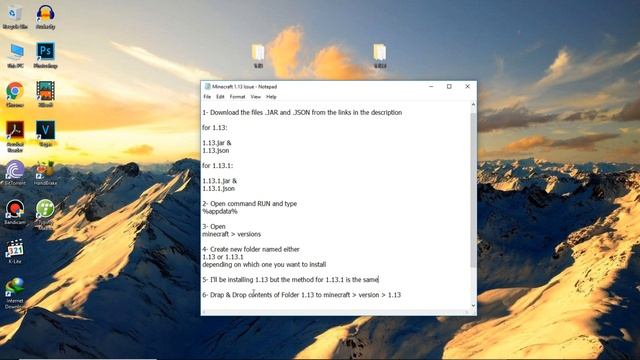Place cursor in line '1- Download the files .JAR and .JSON'
The image size is (640, 360).
302,112
